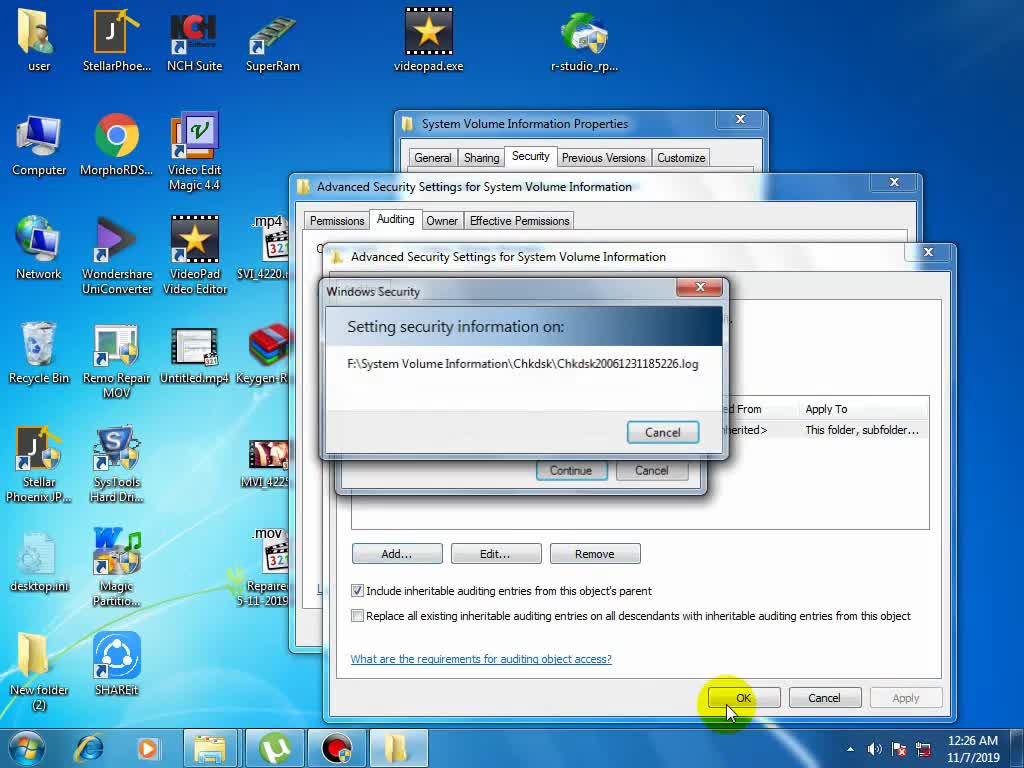Viewport: 1024px width, 768px height.
Task: Click the Apply To column header
Action: coord(862,409)
